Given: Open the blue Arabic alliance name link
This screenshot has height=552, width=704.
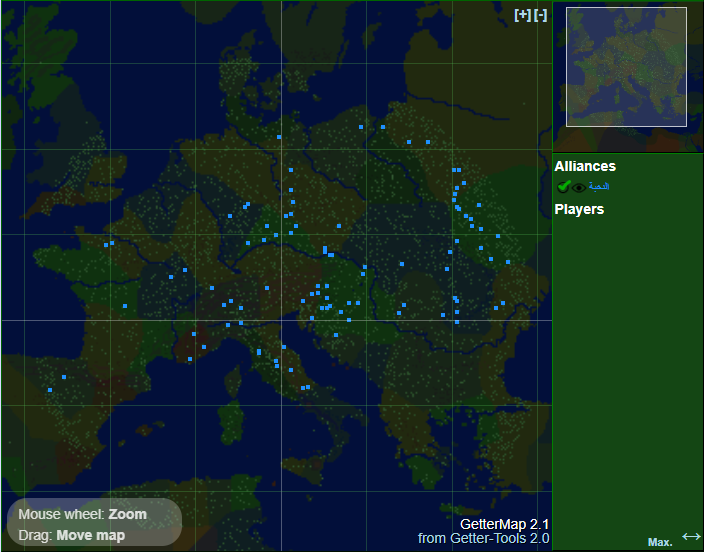Looking at the screenshot, I should click(599, 186).
